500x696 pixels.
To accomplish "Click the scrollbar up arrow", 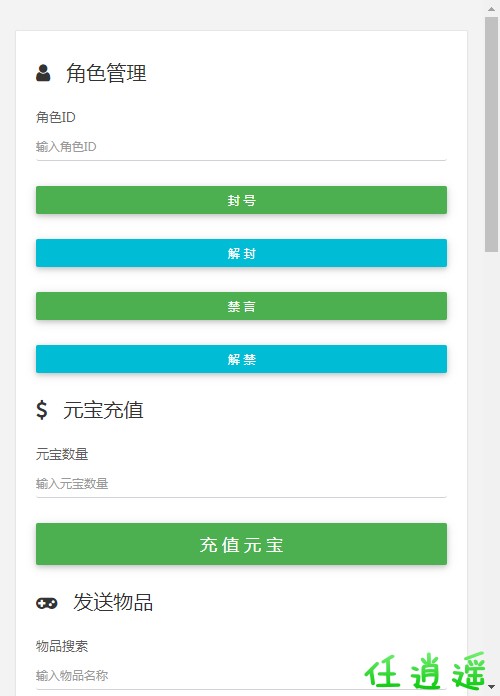I will 491,9.
